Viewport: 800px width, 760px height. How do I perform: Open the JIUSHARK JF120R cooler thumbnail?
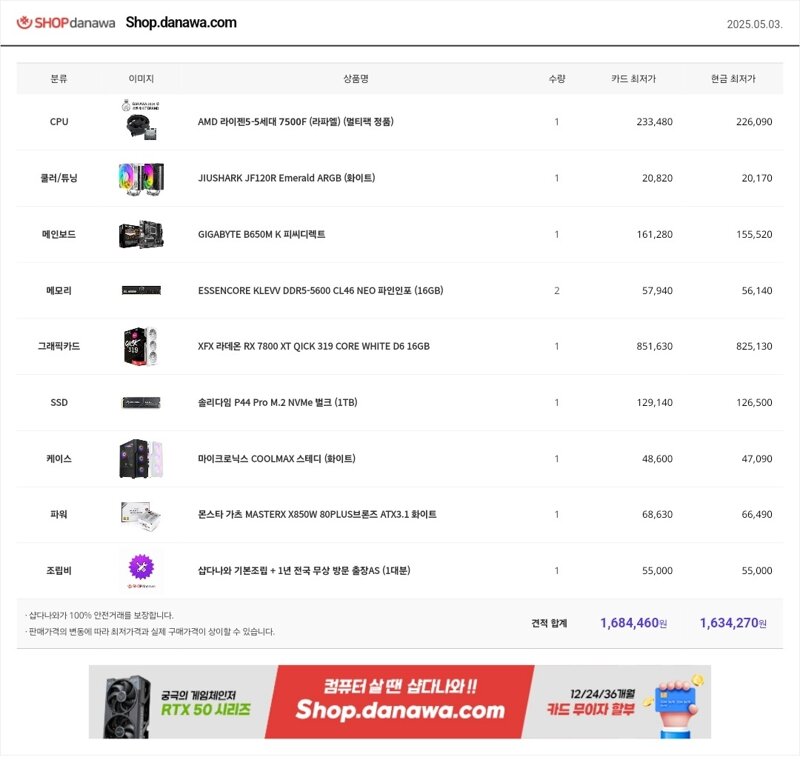(x=141, y=179)
